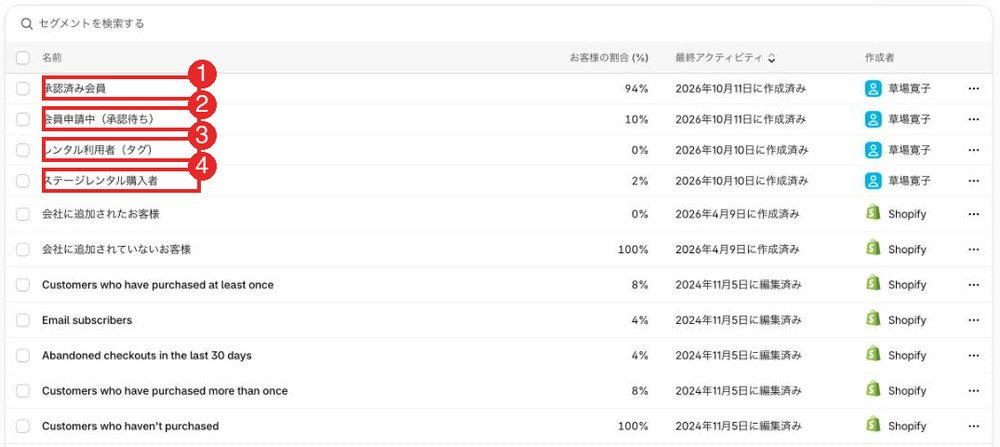This screenshot has height=447, width=1000.
Task: Click Shopify logo in Email subscribers row
Action: (873, 319)
